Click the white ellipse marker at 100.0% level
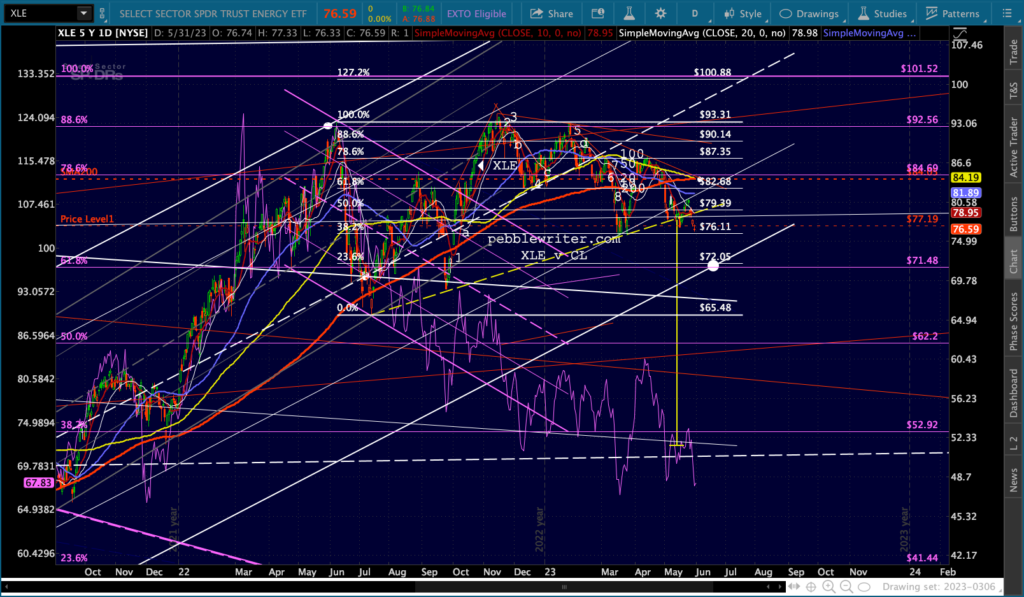 [x=328, y=125]
